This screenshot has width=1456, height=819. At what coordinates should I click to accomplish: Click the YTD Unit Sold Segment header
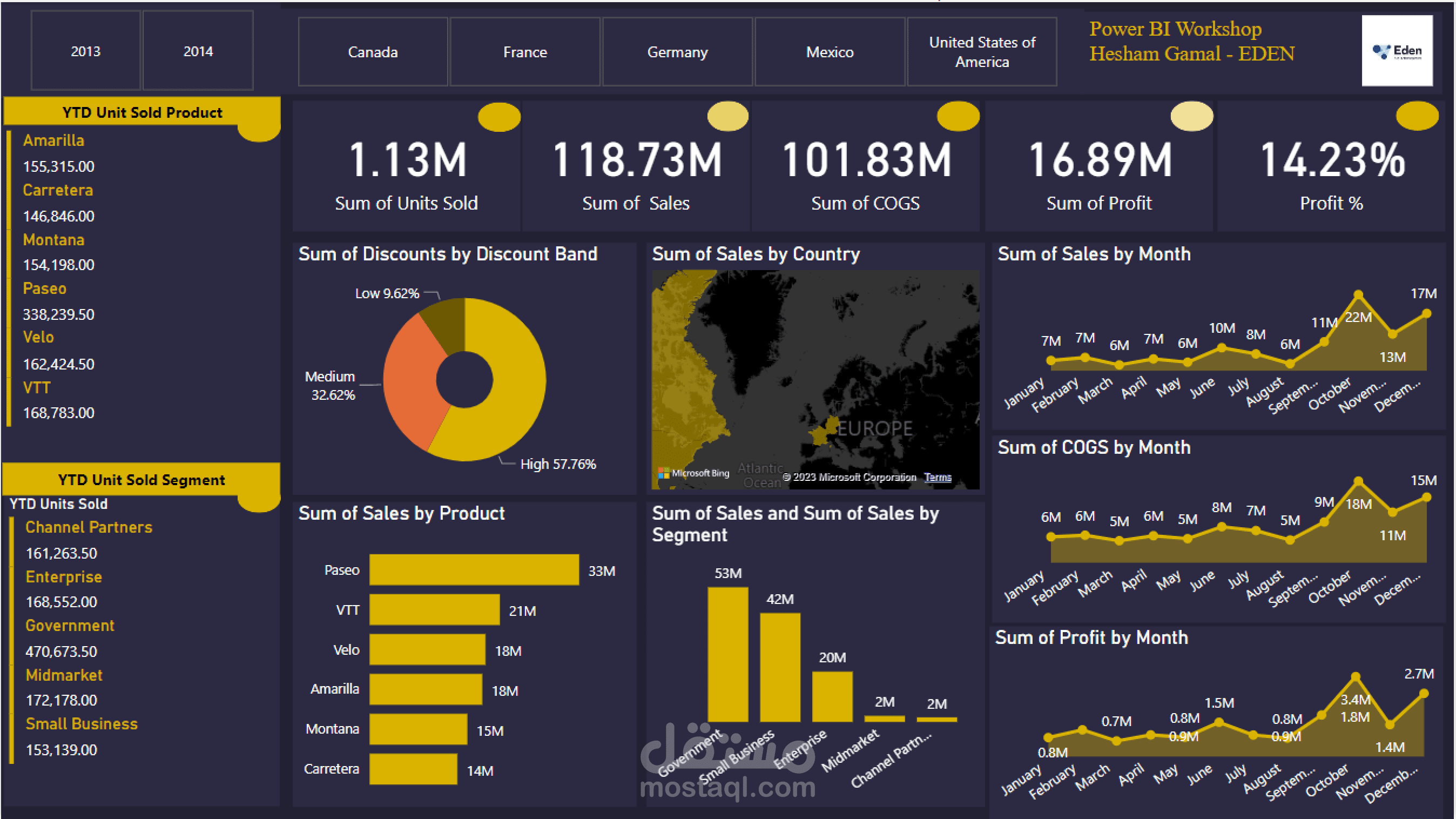[141, 480]
